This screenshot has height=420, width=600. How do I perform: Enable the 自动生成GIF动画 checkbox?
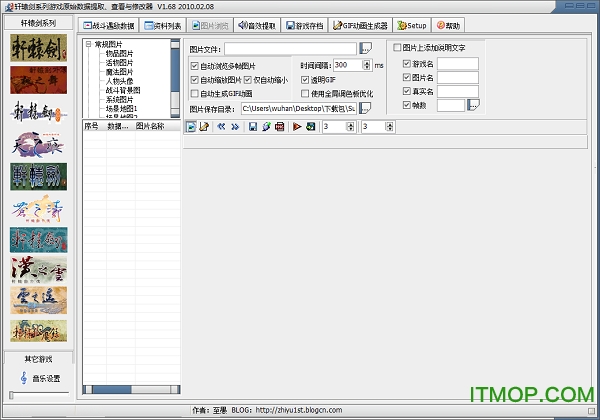point(194,93)
